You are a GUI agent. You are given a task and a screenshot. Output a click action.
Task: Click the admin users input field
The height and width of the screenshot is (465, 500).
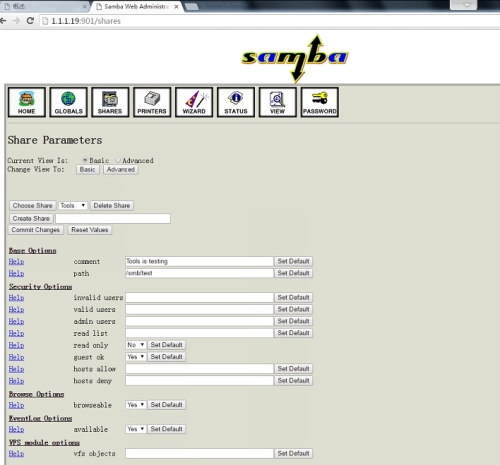199,321
